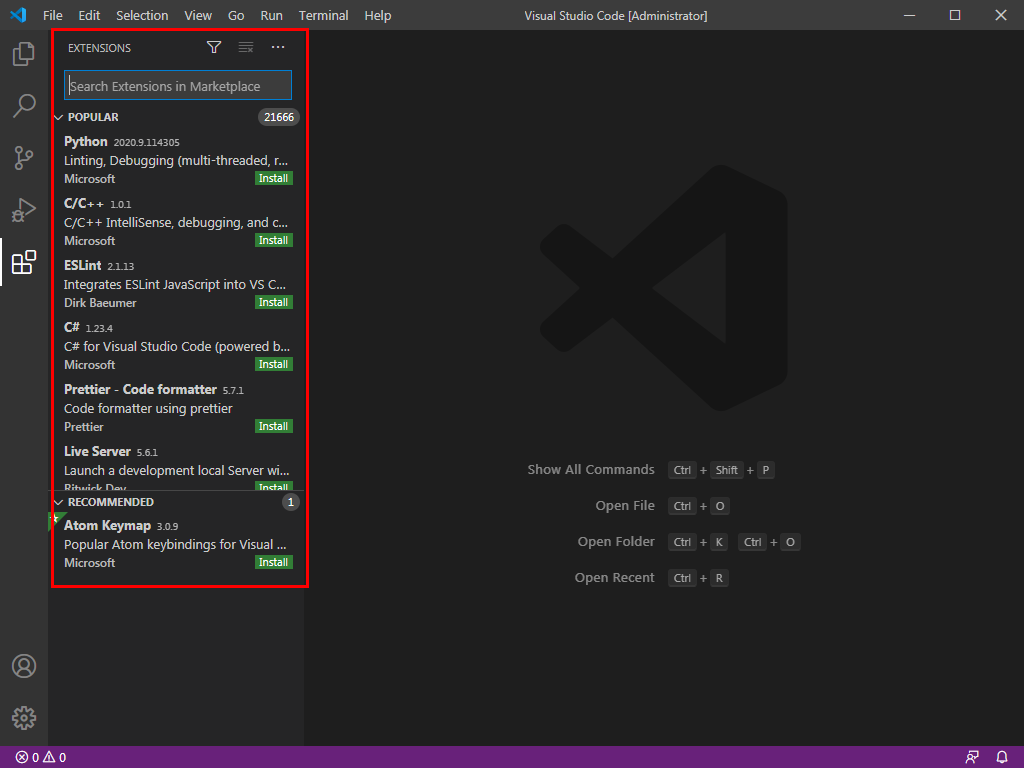Select Prettier - Code formatter title

point(140,389)
